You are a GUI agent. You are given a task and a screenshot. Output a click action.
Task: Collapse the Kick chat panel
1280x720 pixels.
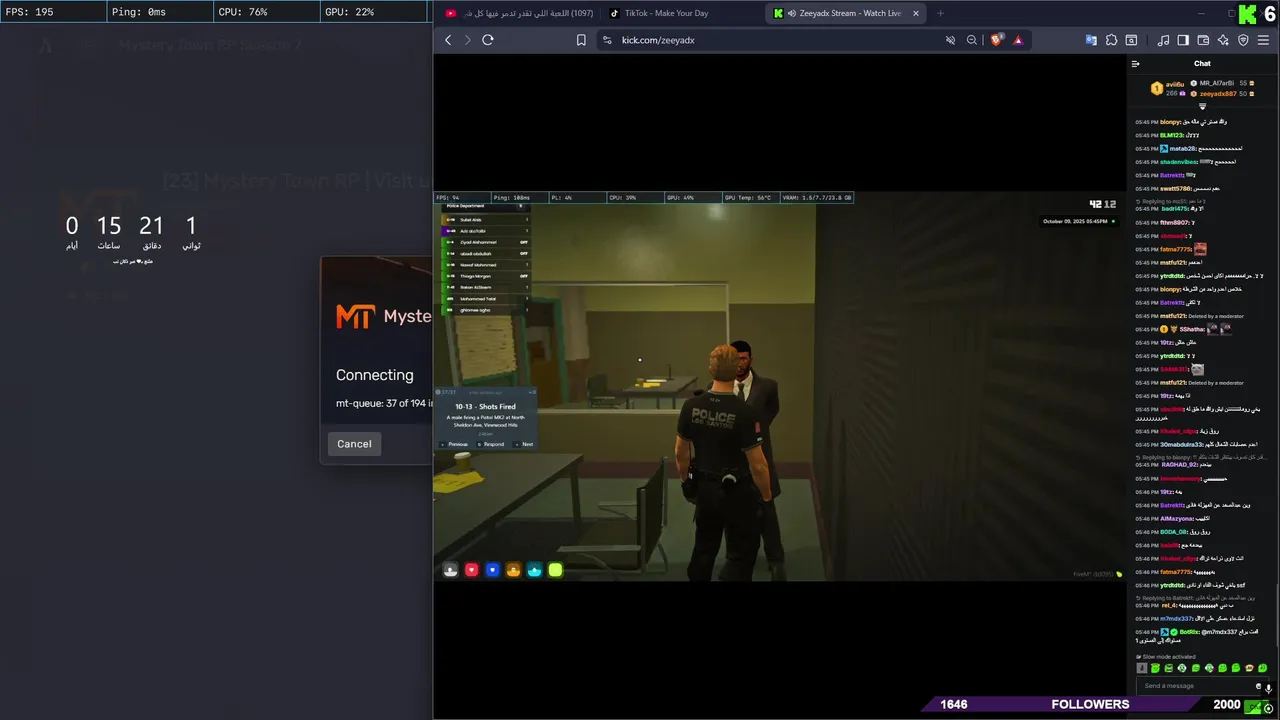[1136, 63]
